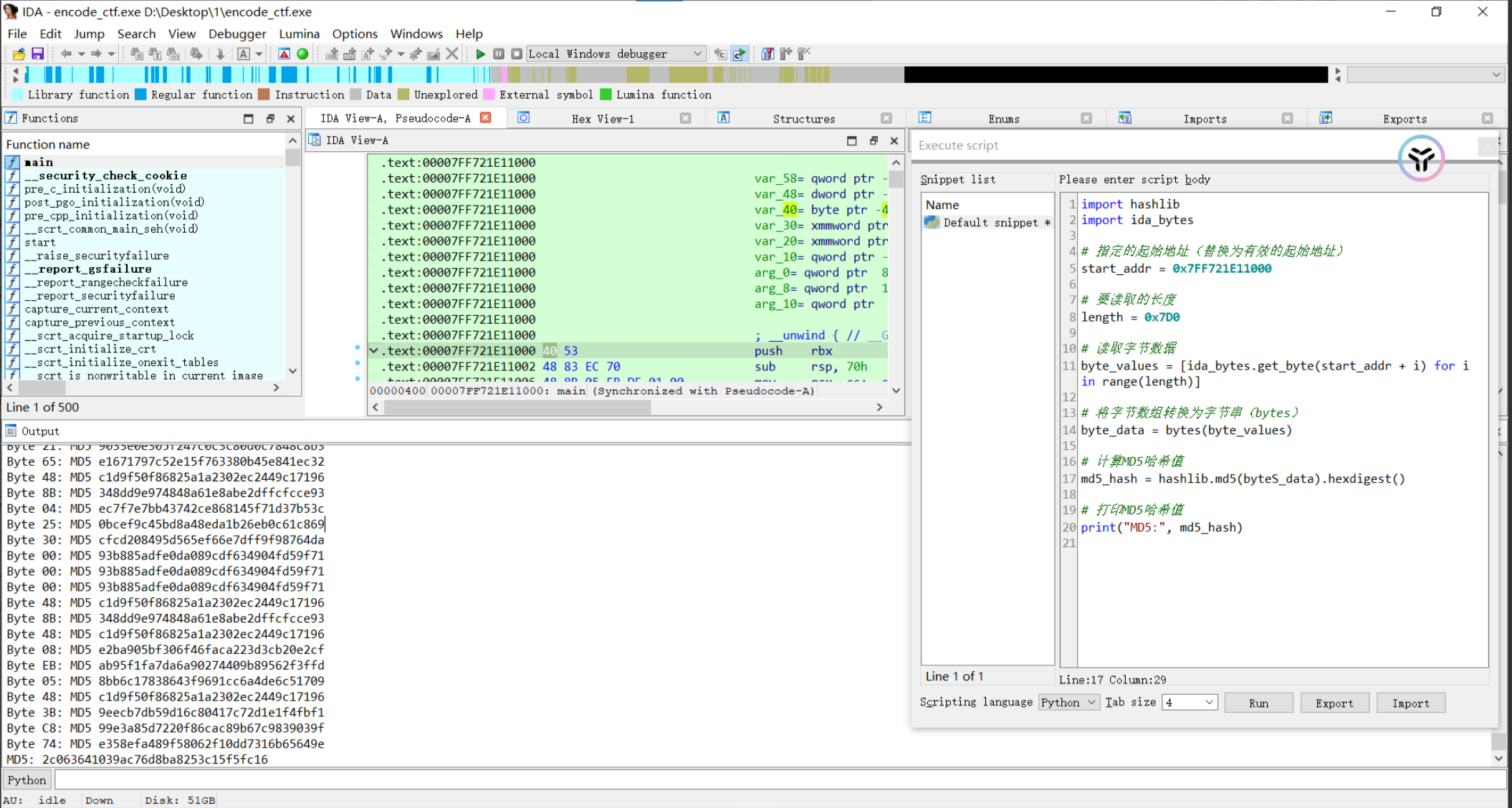
Task: Click the pause process button
Action: click(x=499, y=54)
